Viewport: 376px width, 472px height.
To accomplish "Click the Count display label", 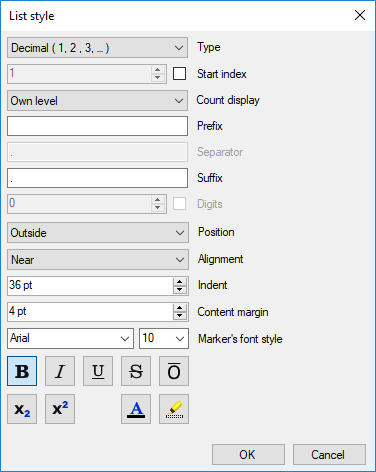I will [x=228, y=100].
